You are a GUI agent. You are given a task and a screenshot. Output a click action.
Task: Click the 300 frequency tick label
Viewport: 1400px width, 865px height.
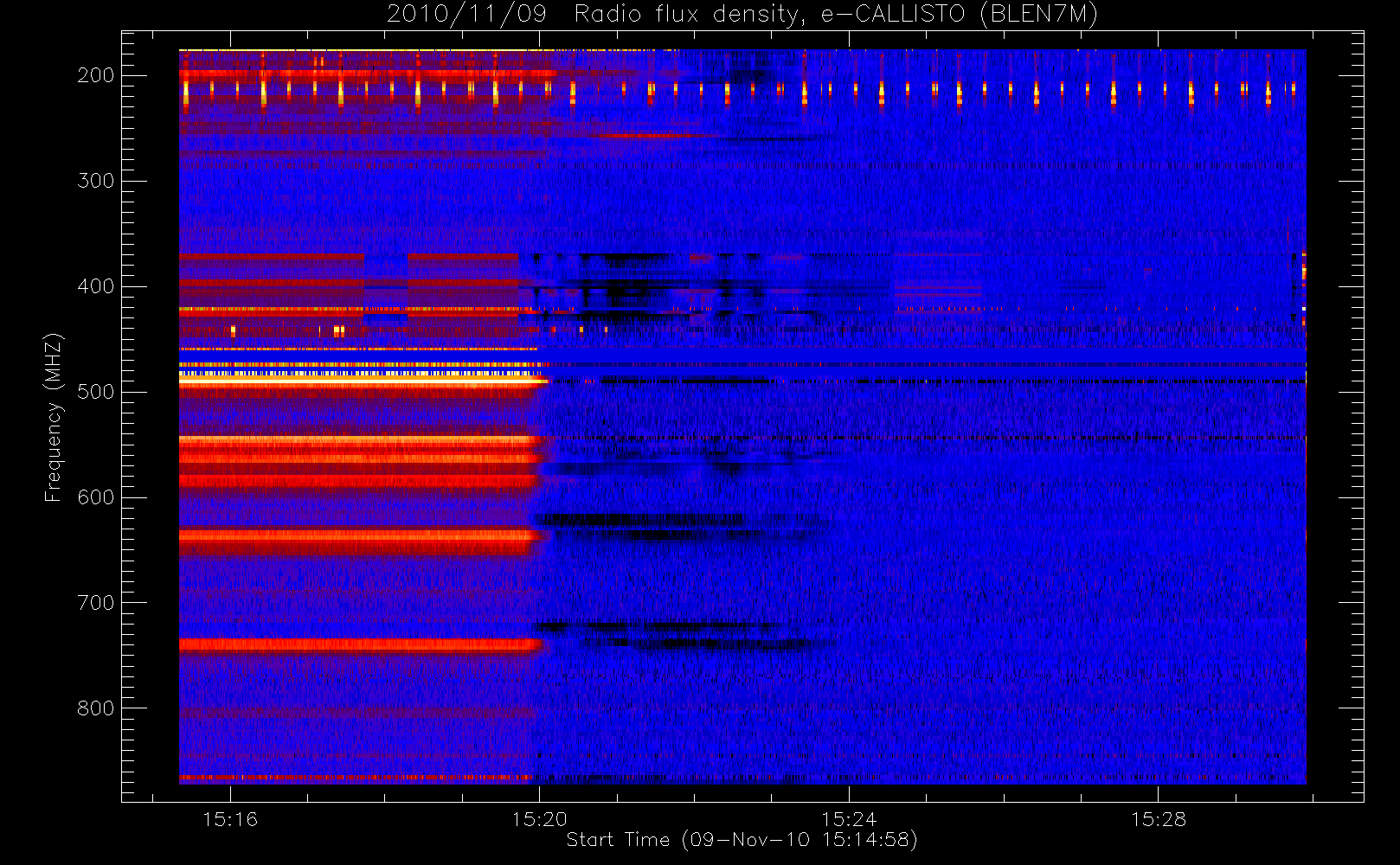(x=95, y=181)
